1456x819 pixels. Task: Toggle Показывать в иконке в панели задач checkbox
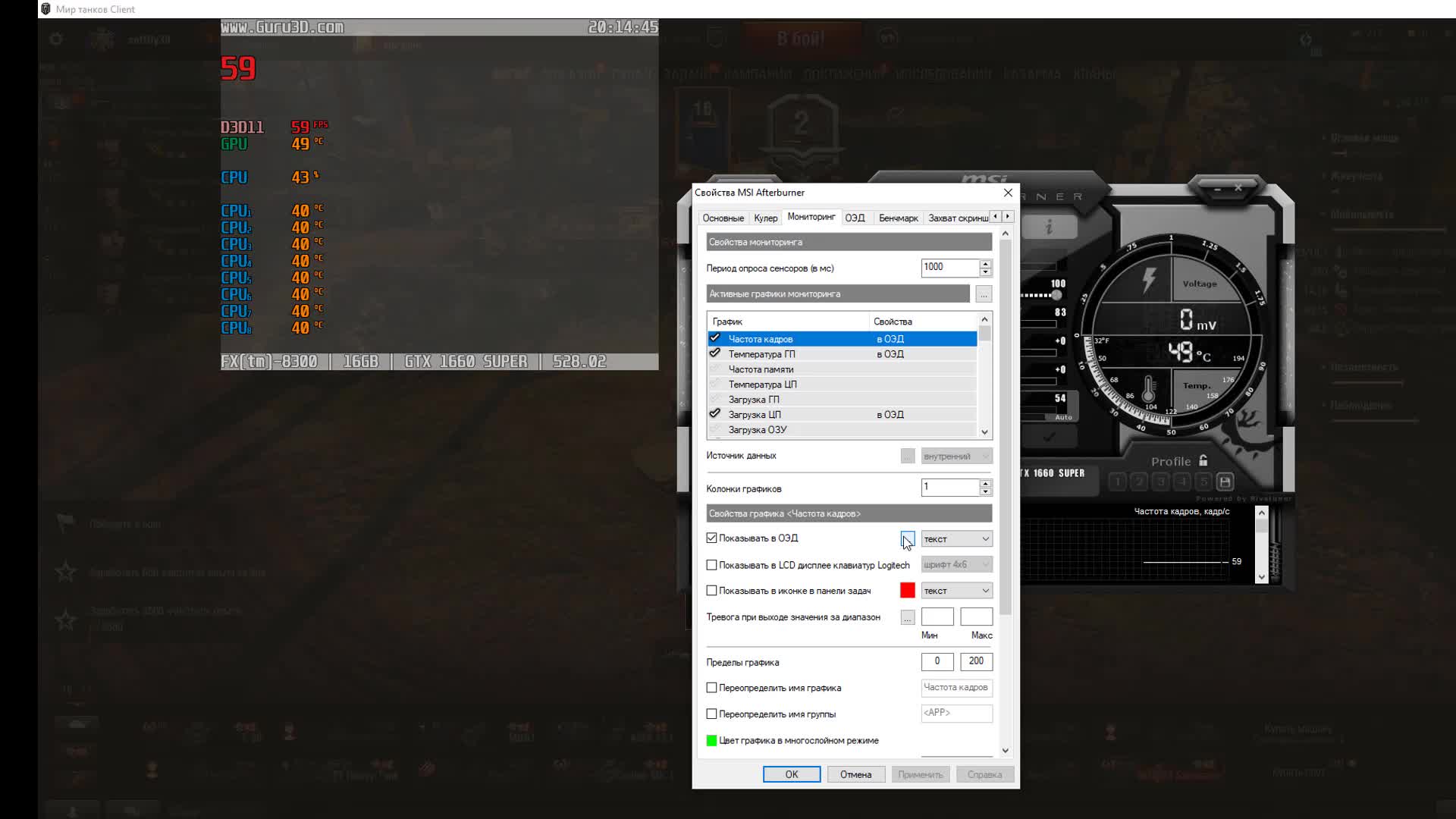click(711, 590)
